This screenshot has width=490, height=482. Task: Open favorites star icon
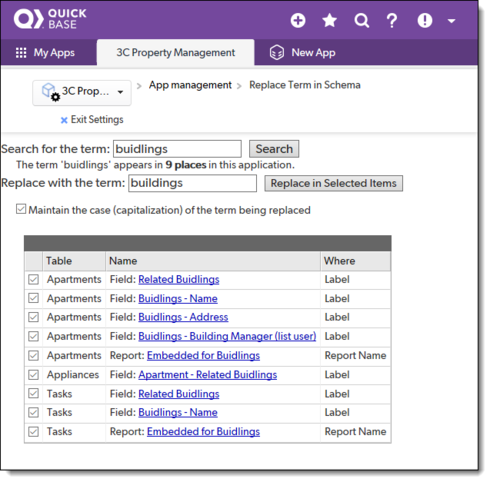pos(329,20)
